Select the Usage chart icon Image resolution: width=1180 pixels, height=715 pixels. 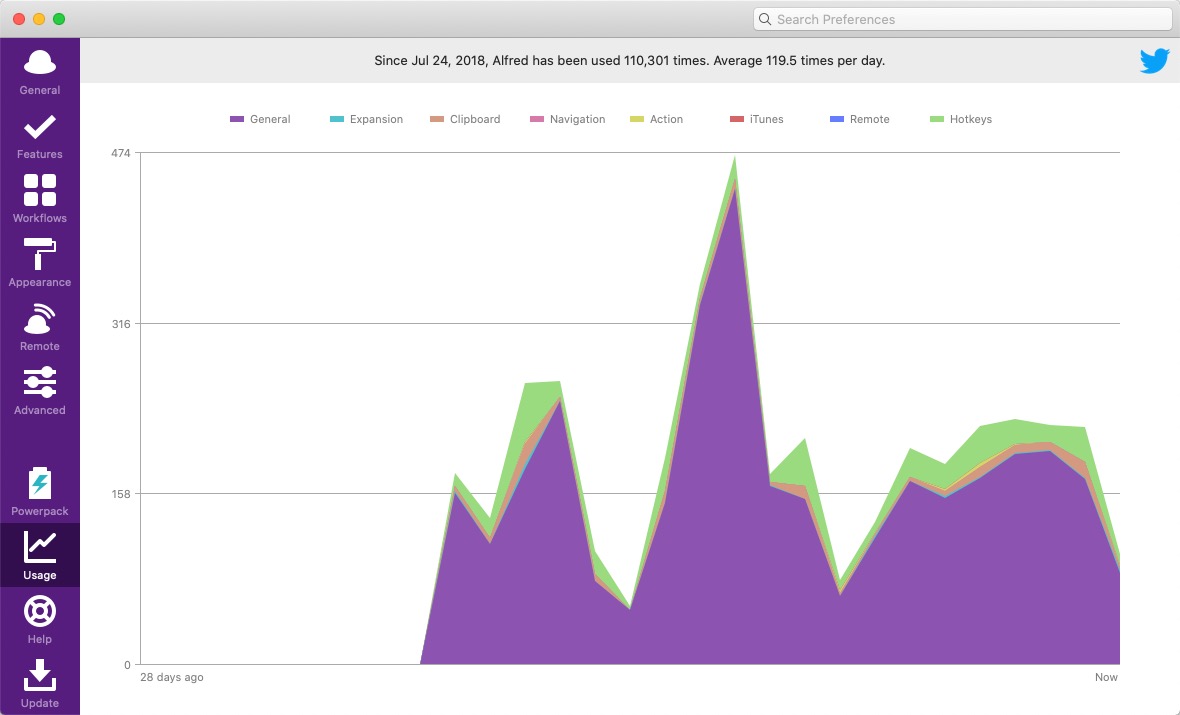point(40,547)
